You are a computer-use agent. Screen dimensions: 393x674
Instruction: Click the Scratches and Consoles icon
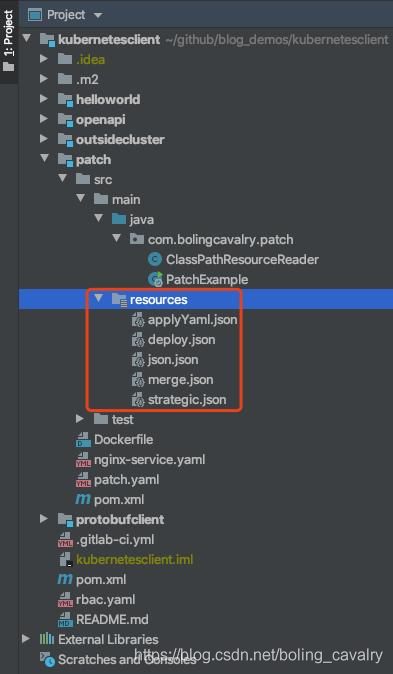tap(47, 659)
